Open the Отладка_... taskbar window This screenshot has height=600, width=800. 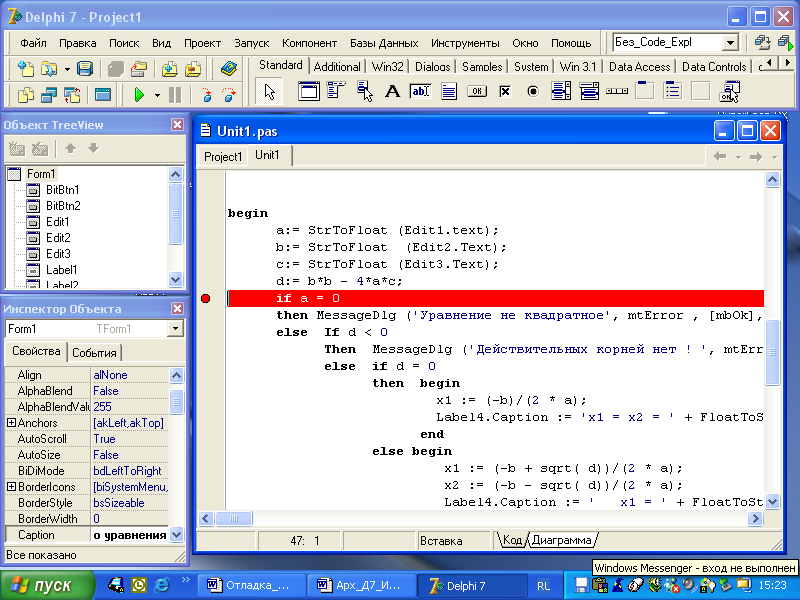[x=251, y=585]
